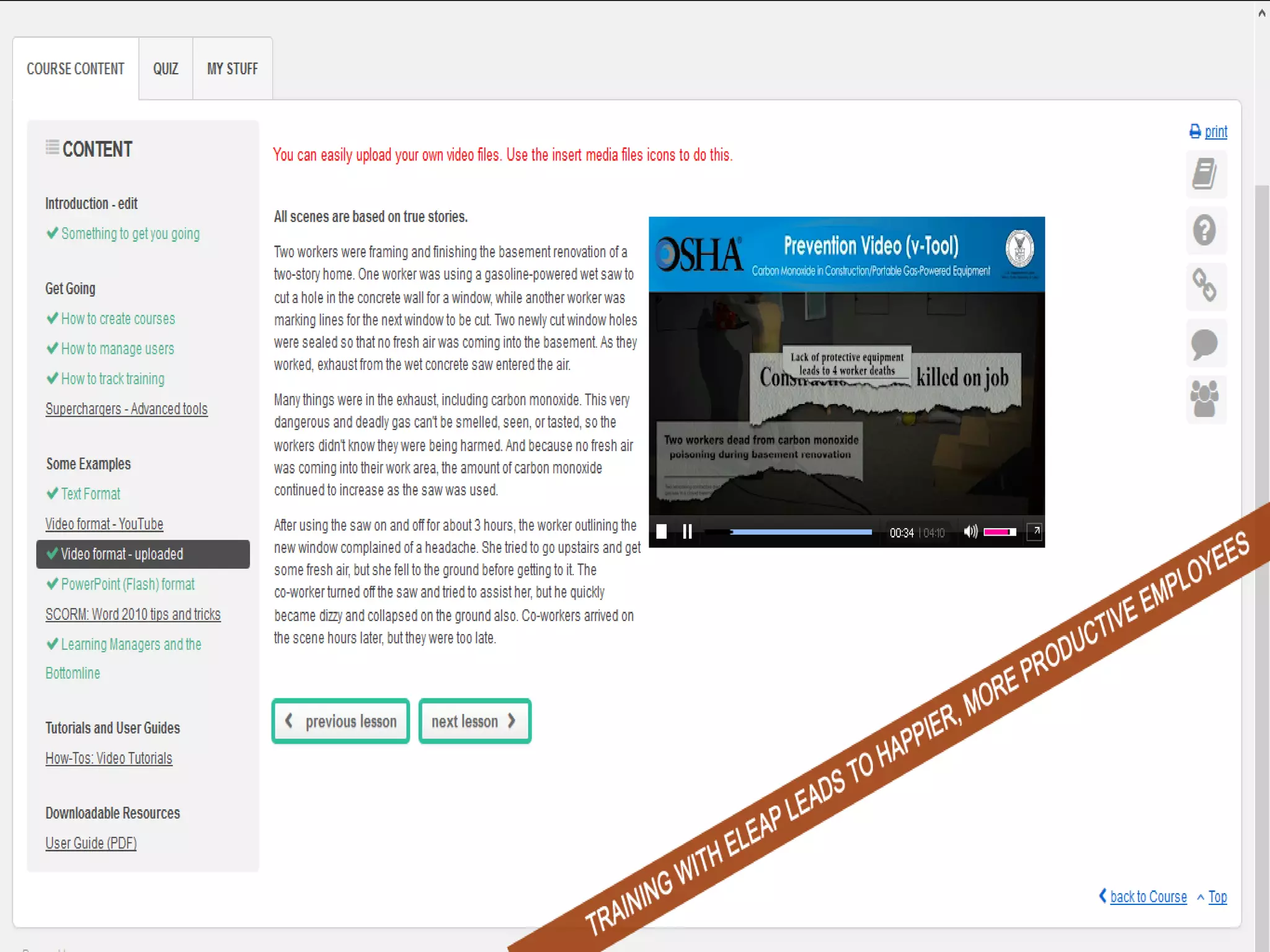Switch to the QUIZ tab

point(166,69)
